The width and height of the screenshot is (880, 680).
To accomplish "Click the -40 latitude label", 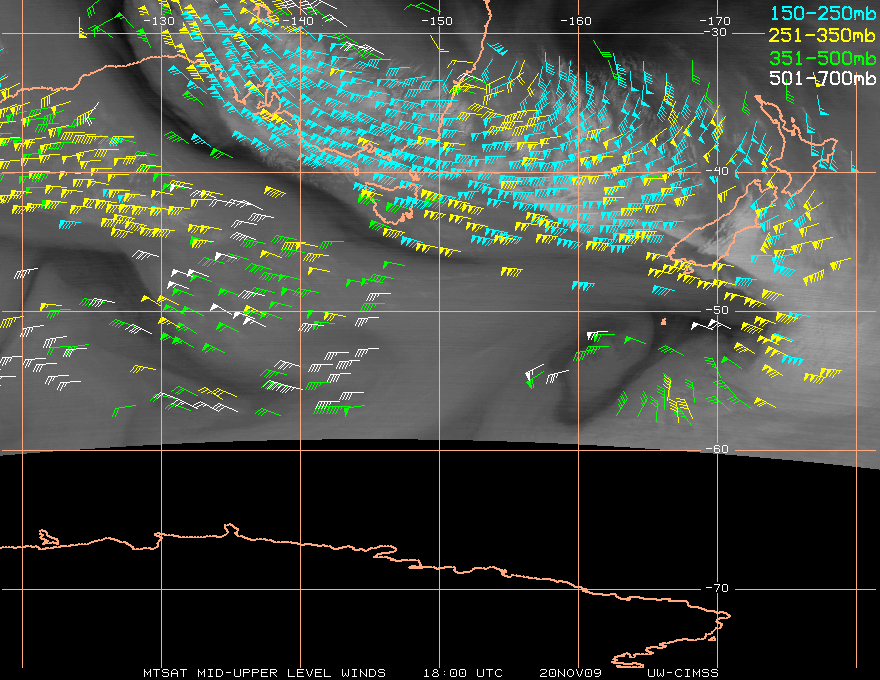I will 717,171.
